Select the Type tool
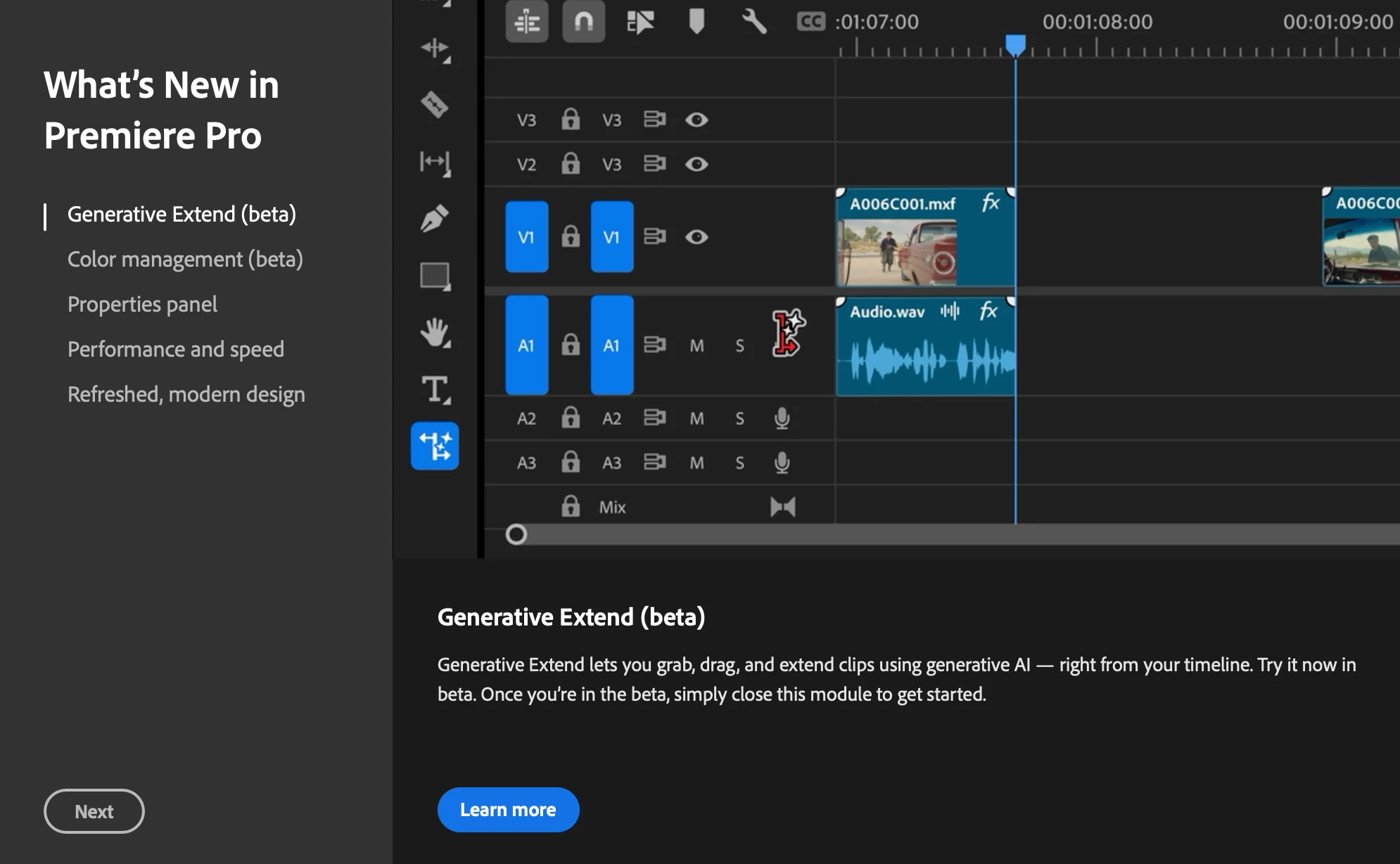 click(435, 389)
